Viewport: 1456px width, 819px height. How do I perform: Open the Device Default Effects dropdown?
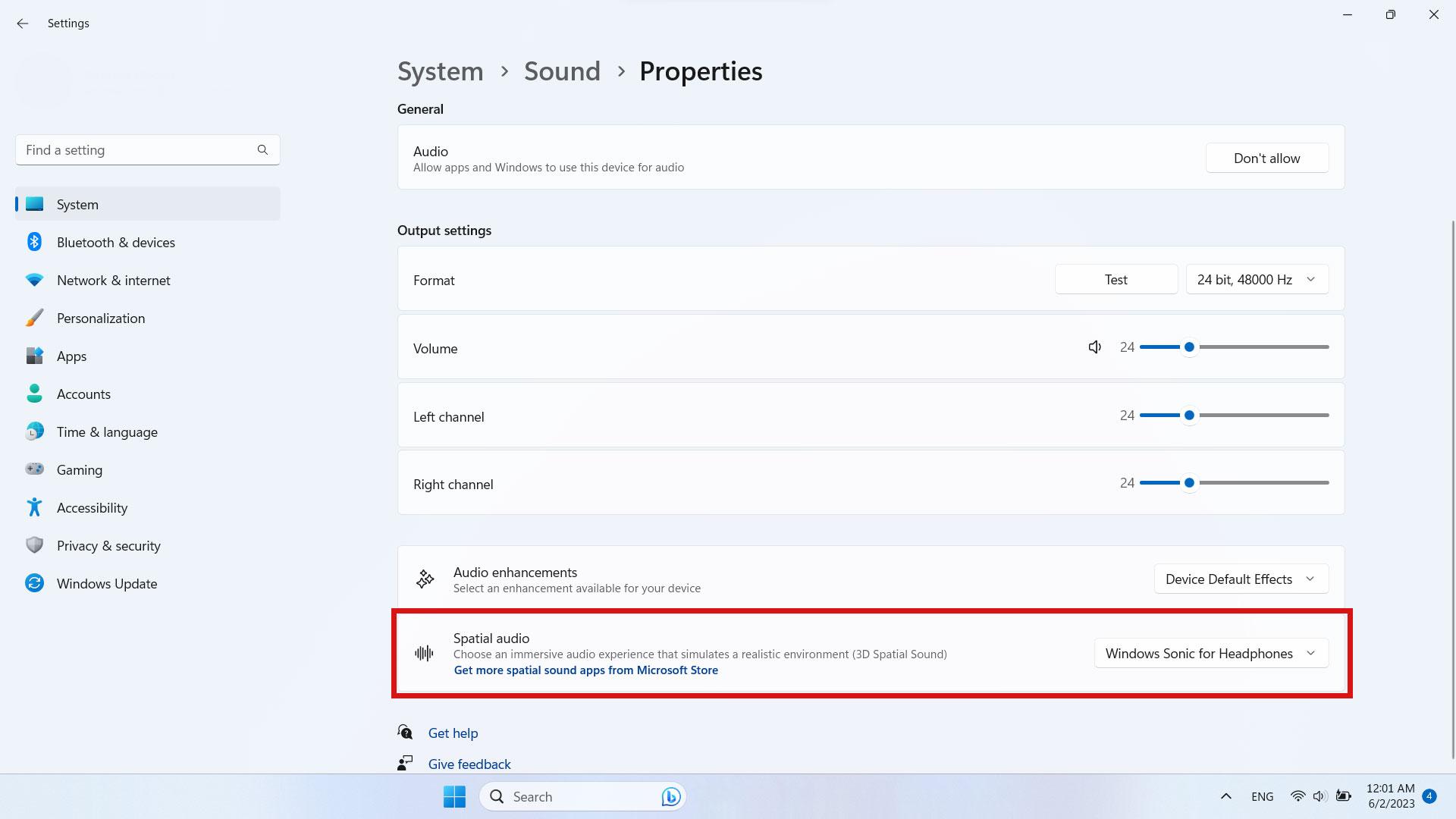[1241, 579]
